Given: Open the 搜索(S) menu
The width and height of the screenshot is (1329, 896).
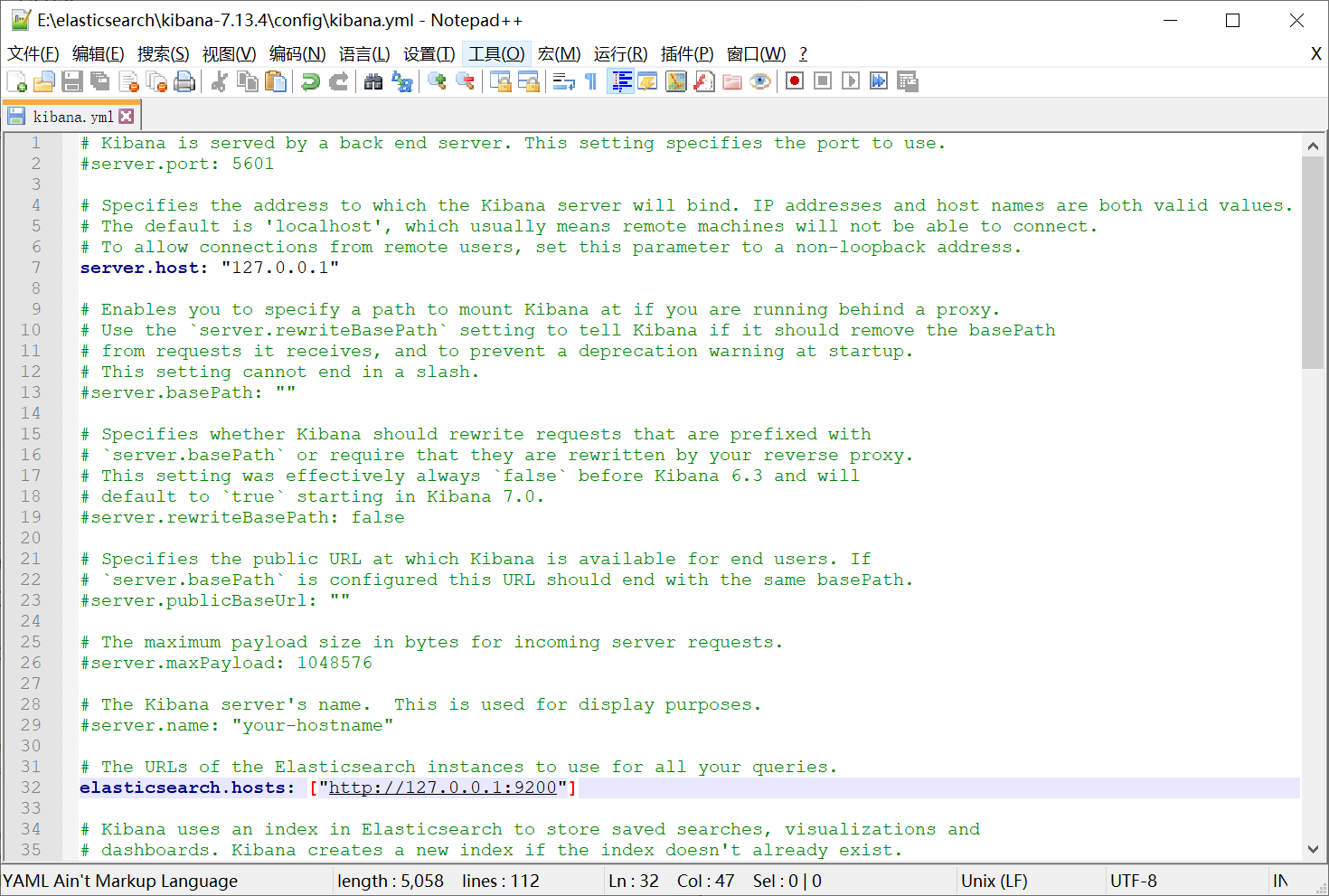Looking at the screenshot, I should [x=163, y=54].
